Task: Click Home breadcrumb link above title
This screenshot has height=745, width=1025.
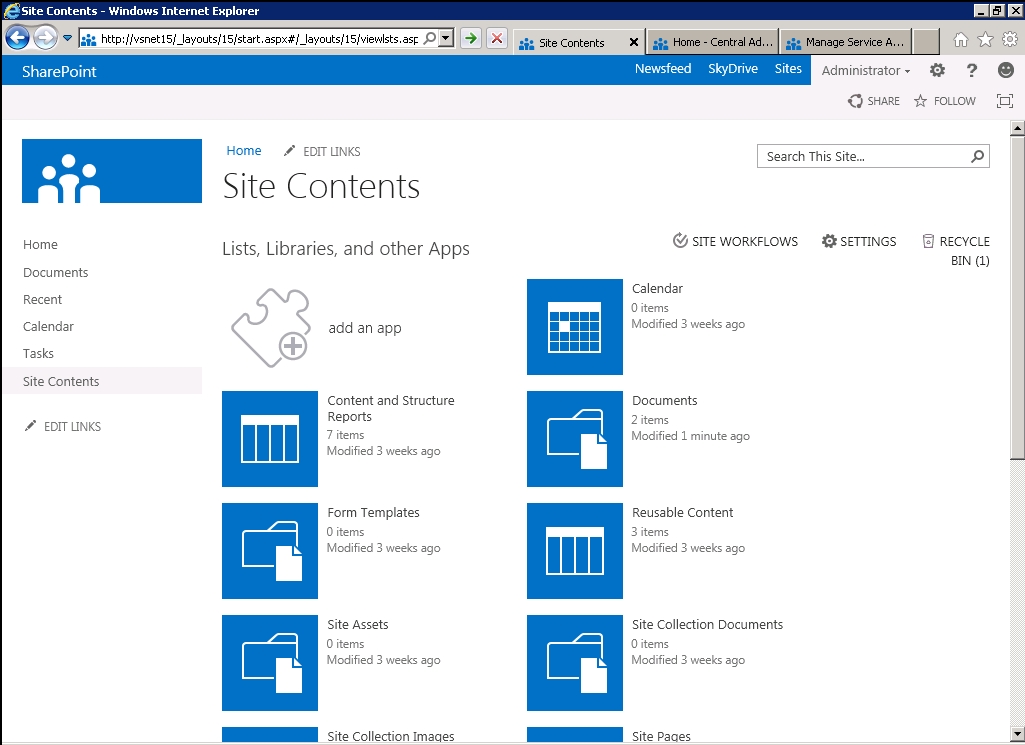Action: [x=244, y=151]
